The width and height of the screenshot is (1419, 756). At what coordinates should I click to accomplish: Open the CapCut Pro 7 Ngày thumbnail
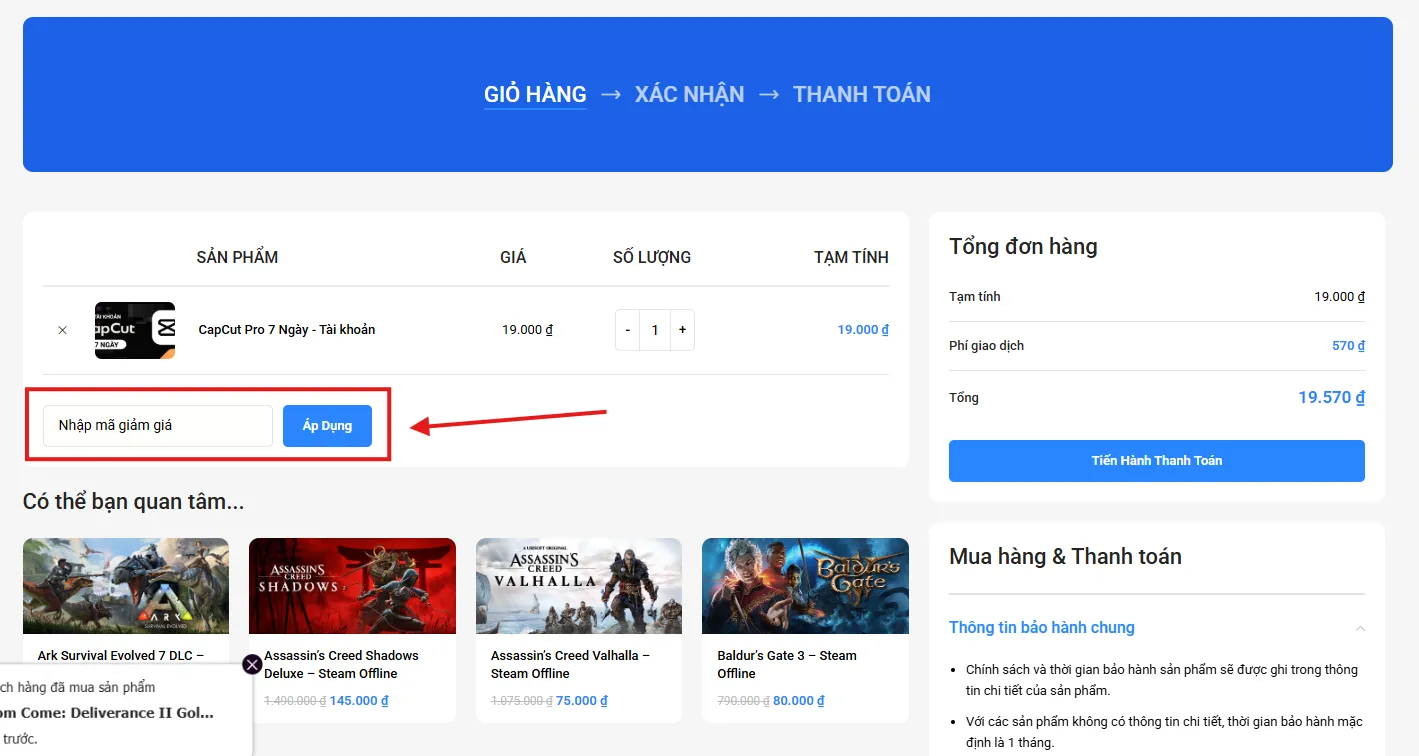(x=134, y=329)
